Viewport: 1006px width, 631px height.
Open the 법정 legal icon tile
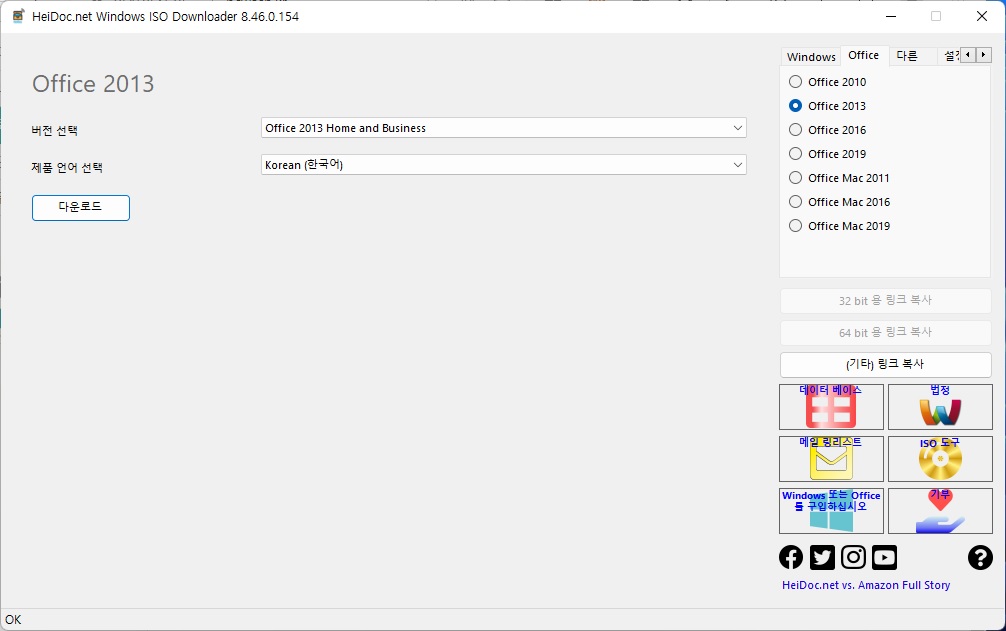click(940, 407)
